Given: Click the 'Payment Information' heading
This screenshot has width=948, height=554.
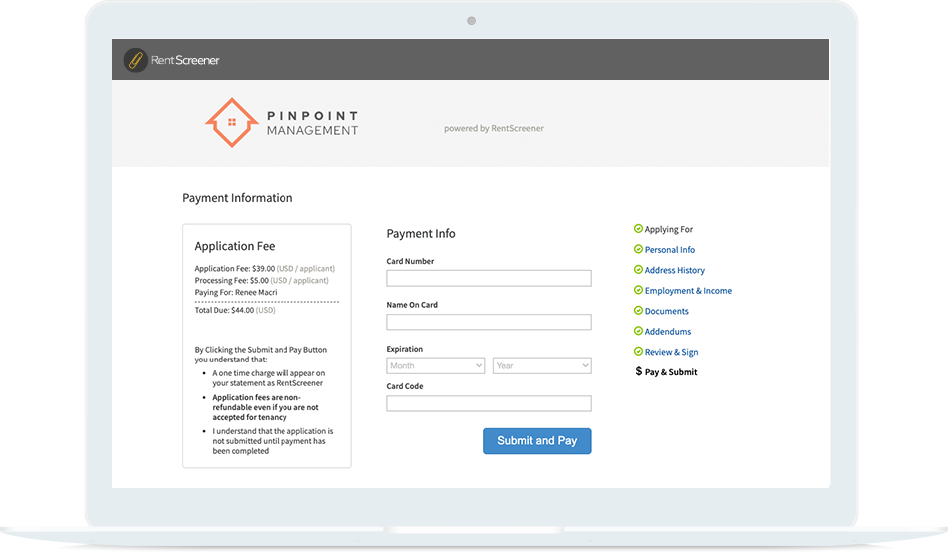Looking at the screenshot, I should pos(237,198).
